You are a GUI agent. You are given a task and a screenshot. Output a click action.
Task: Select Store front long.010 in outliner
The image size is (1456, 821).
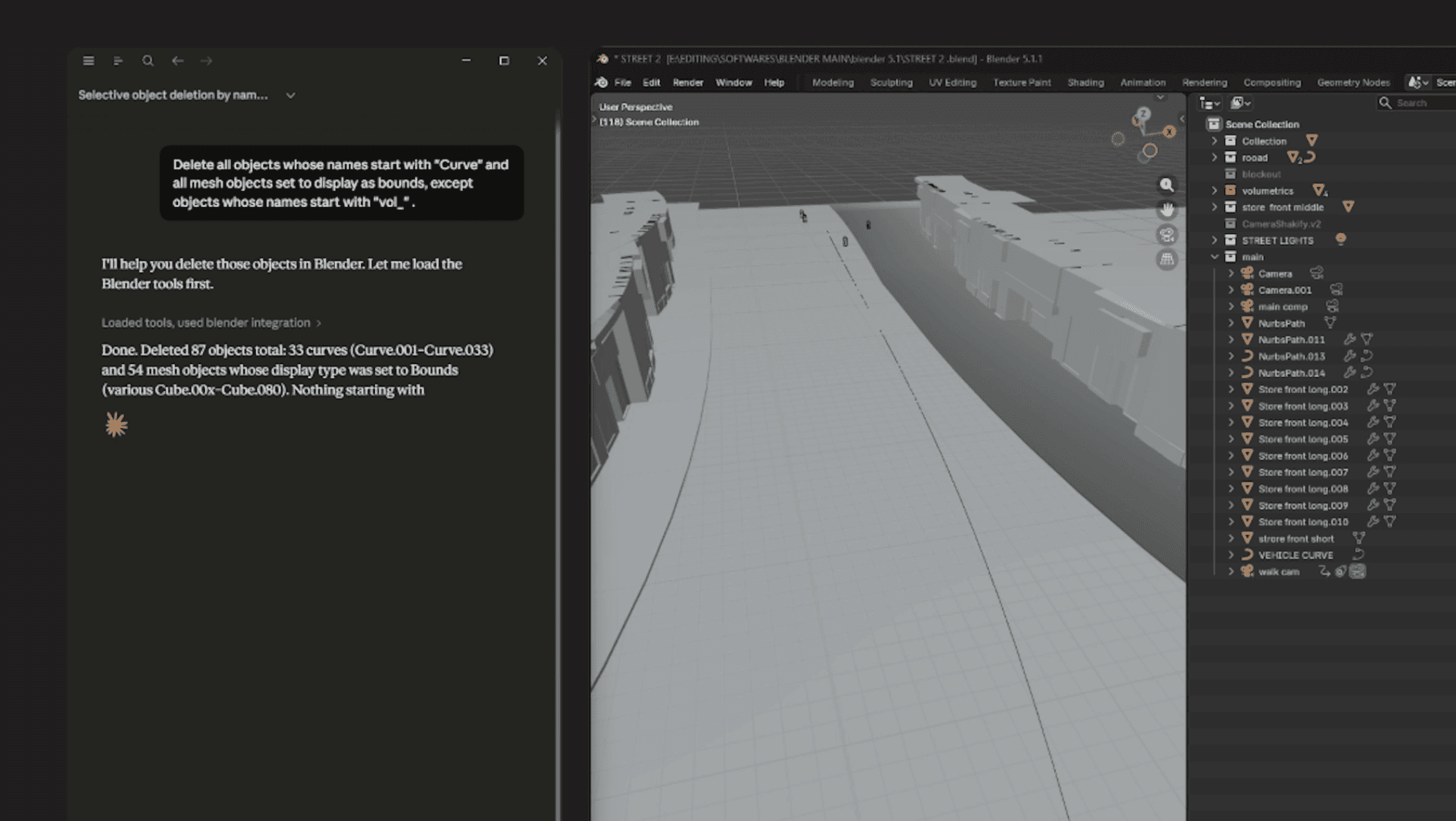click(1303, 522)
